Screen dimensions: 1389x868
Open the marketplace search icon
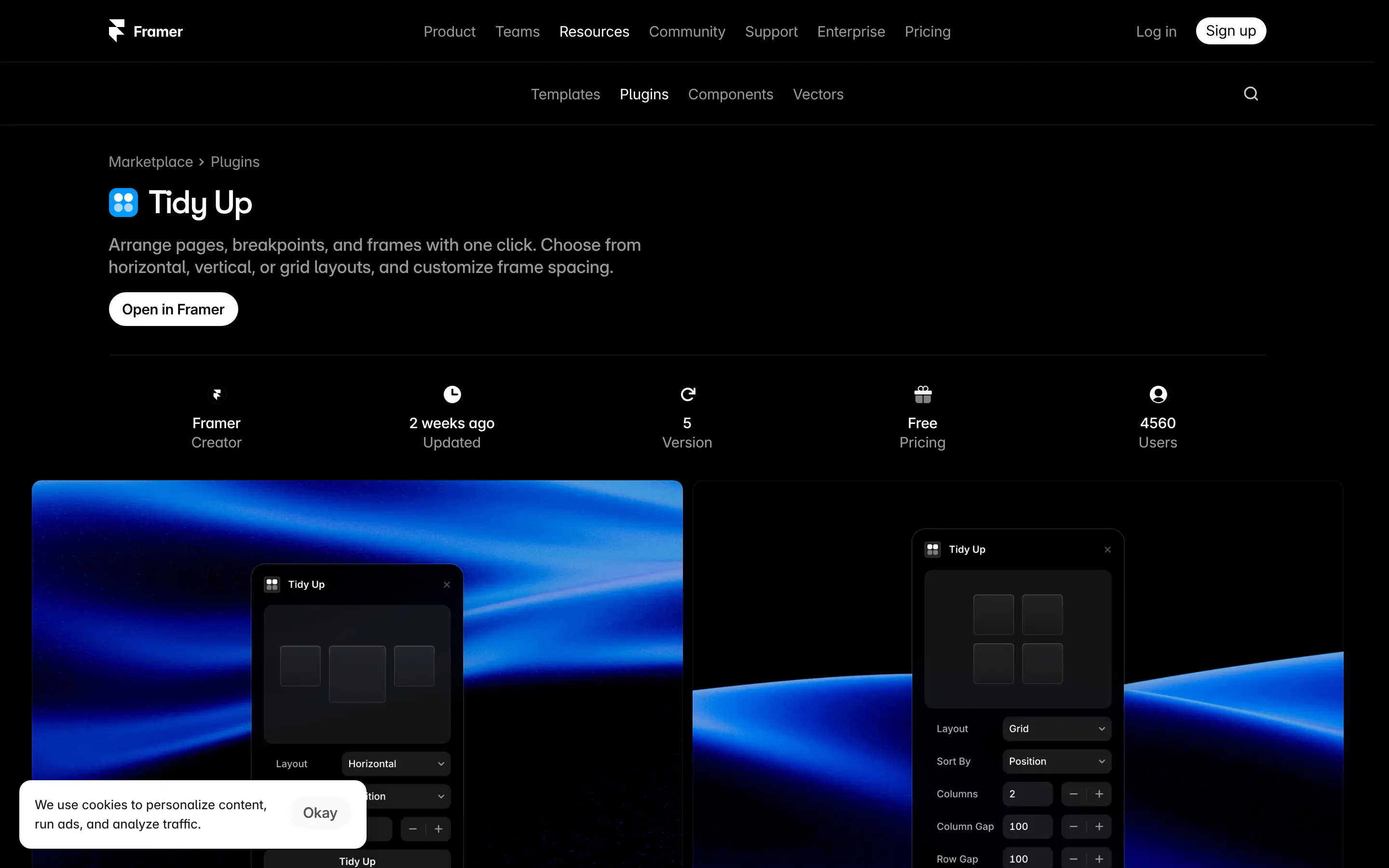1251,93
